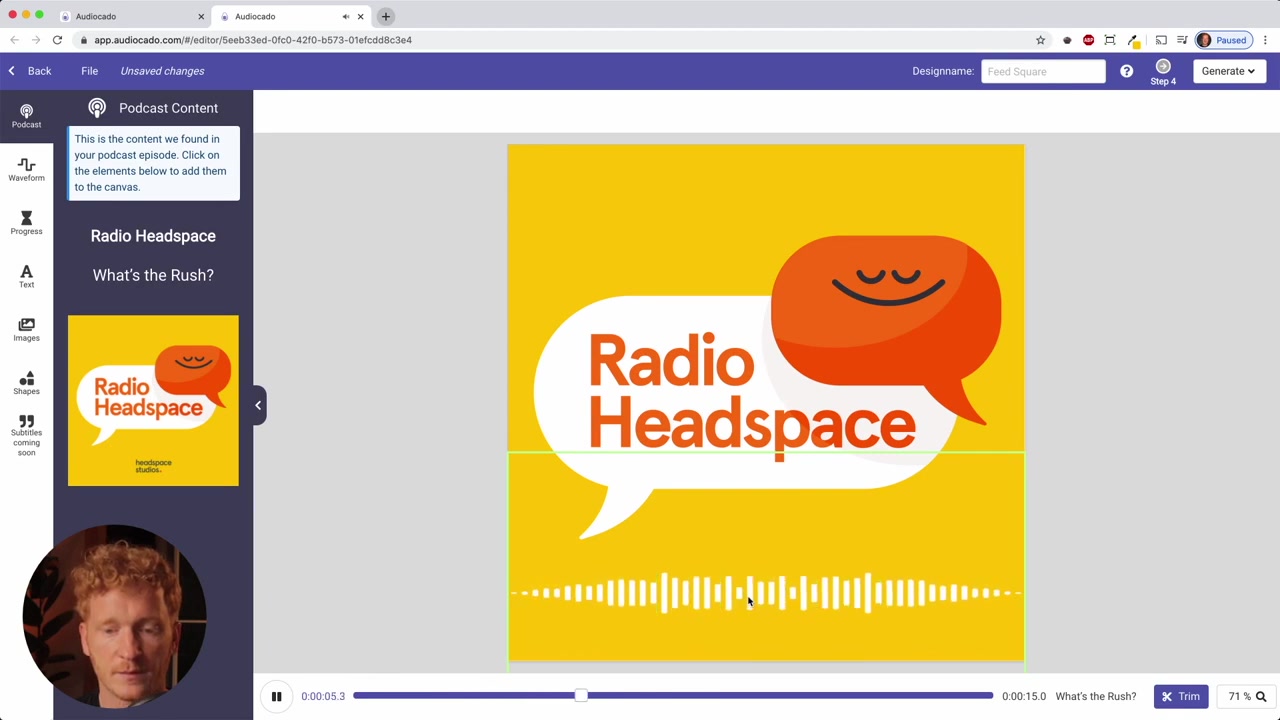The image size is (1280, 720).
Task: Add Radio Headspace title to canvas
Action: (153, 236)
